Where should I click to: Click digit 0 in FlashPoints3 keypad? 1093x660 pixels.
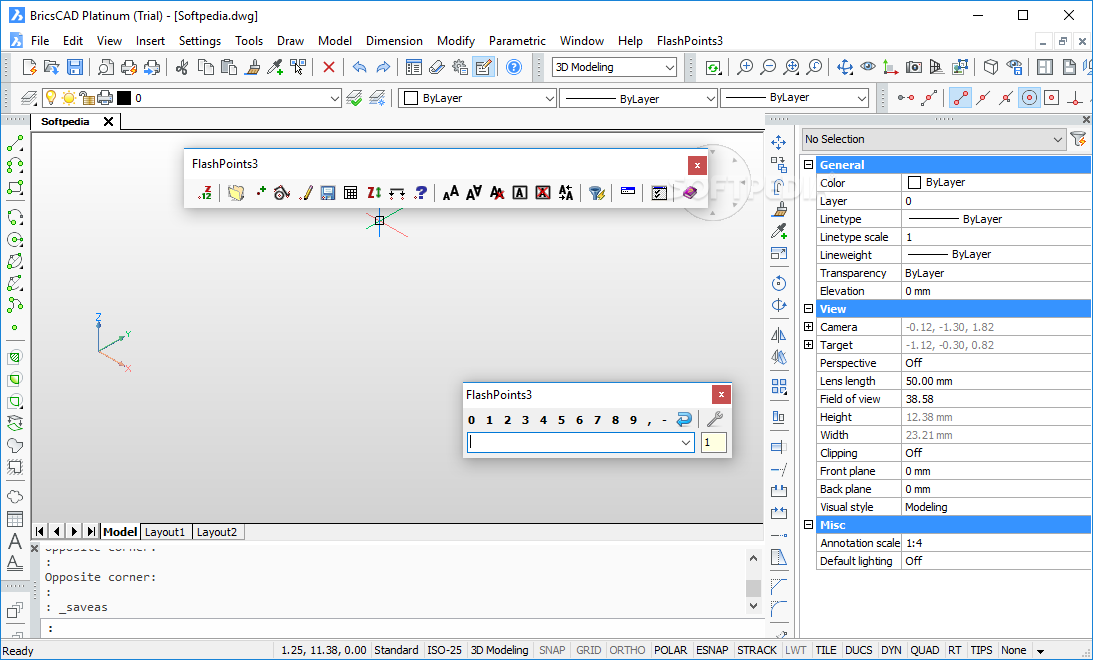point(471,420)
